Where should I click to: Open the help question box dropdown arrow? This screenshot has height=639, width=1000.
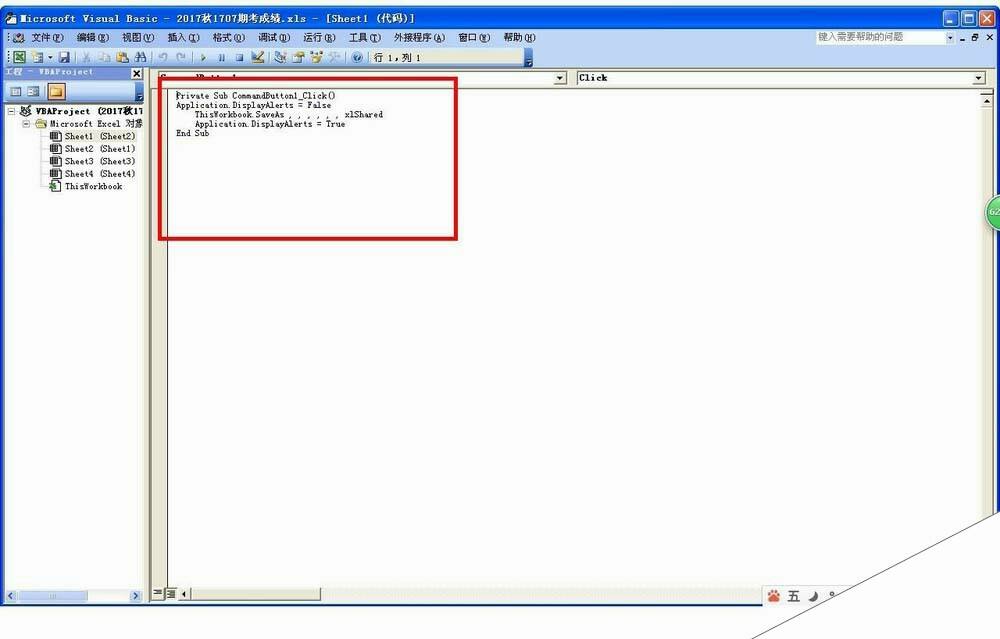[950, 38]
